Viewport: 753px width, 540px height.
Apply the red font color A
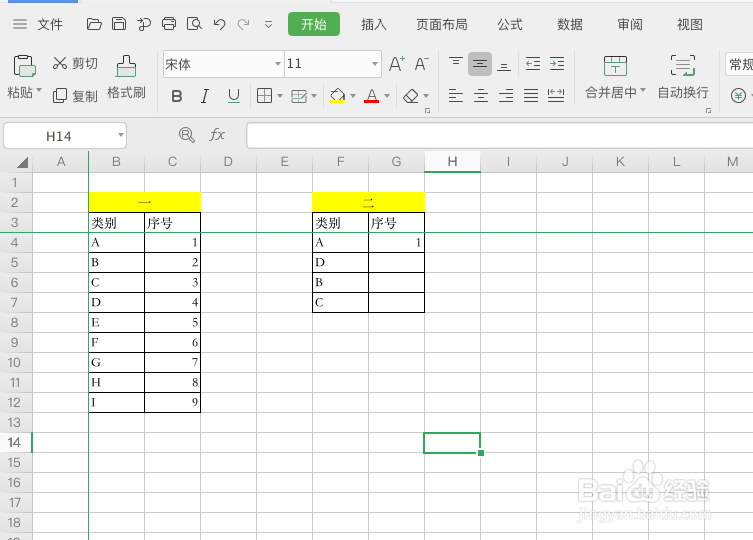click(x=371, y=96)
